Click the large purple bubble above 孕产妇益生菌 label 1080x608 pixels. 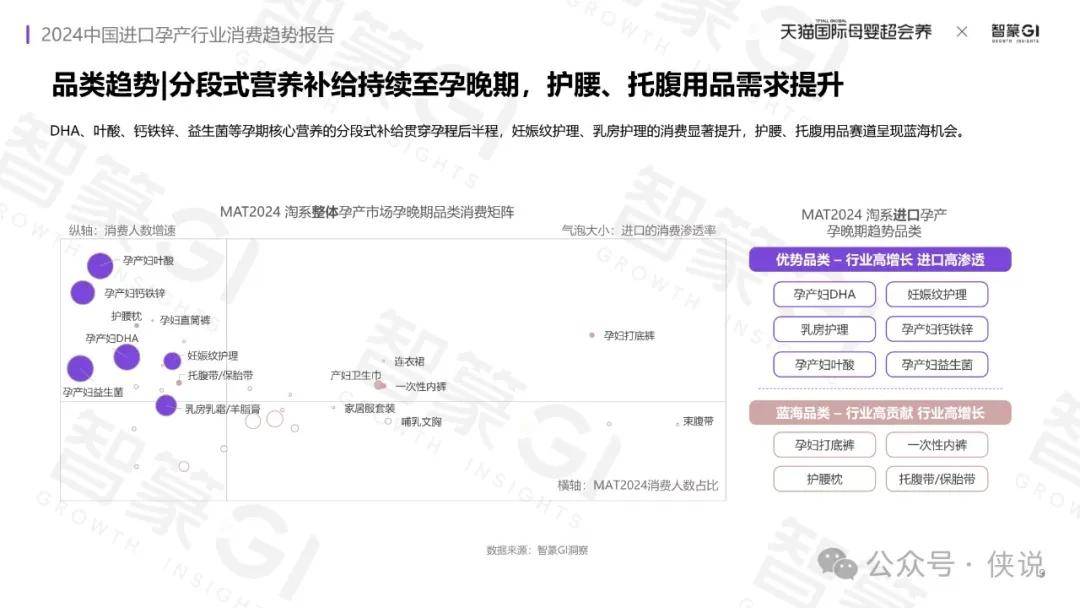point(80,368)
